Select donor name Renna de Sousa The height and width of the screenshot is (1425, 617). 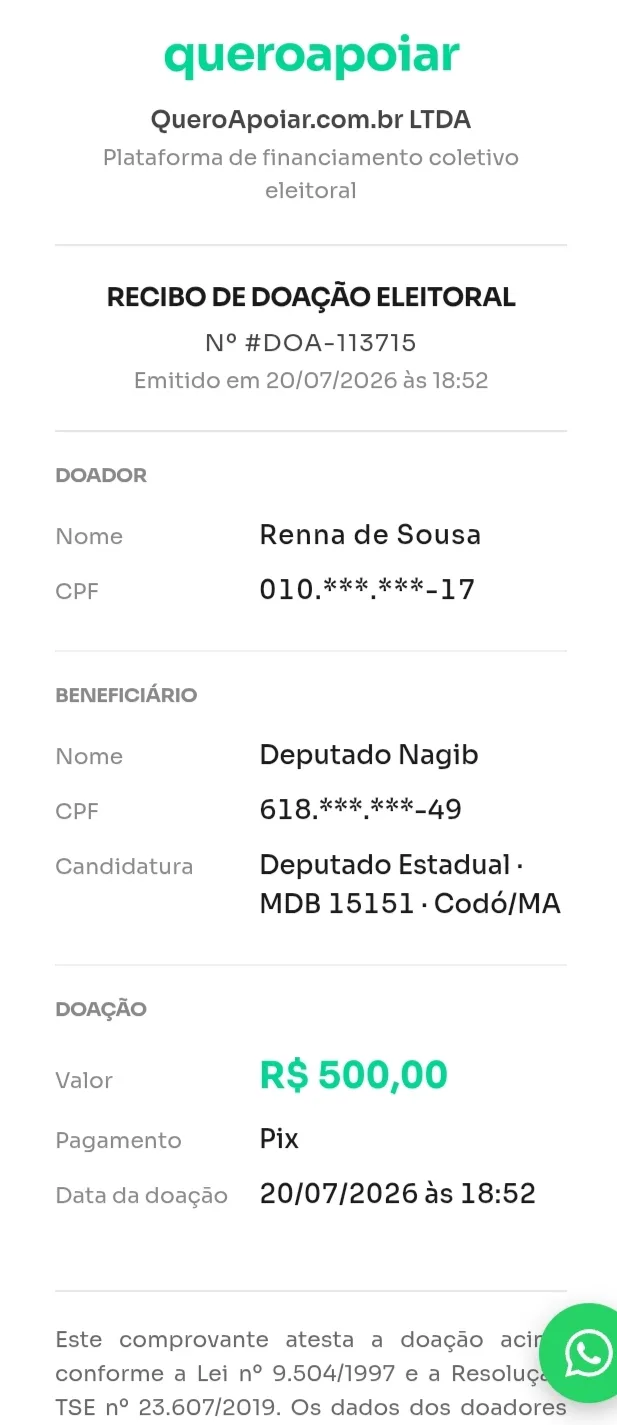click(x=370, y=535)
